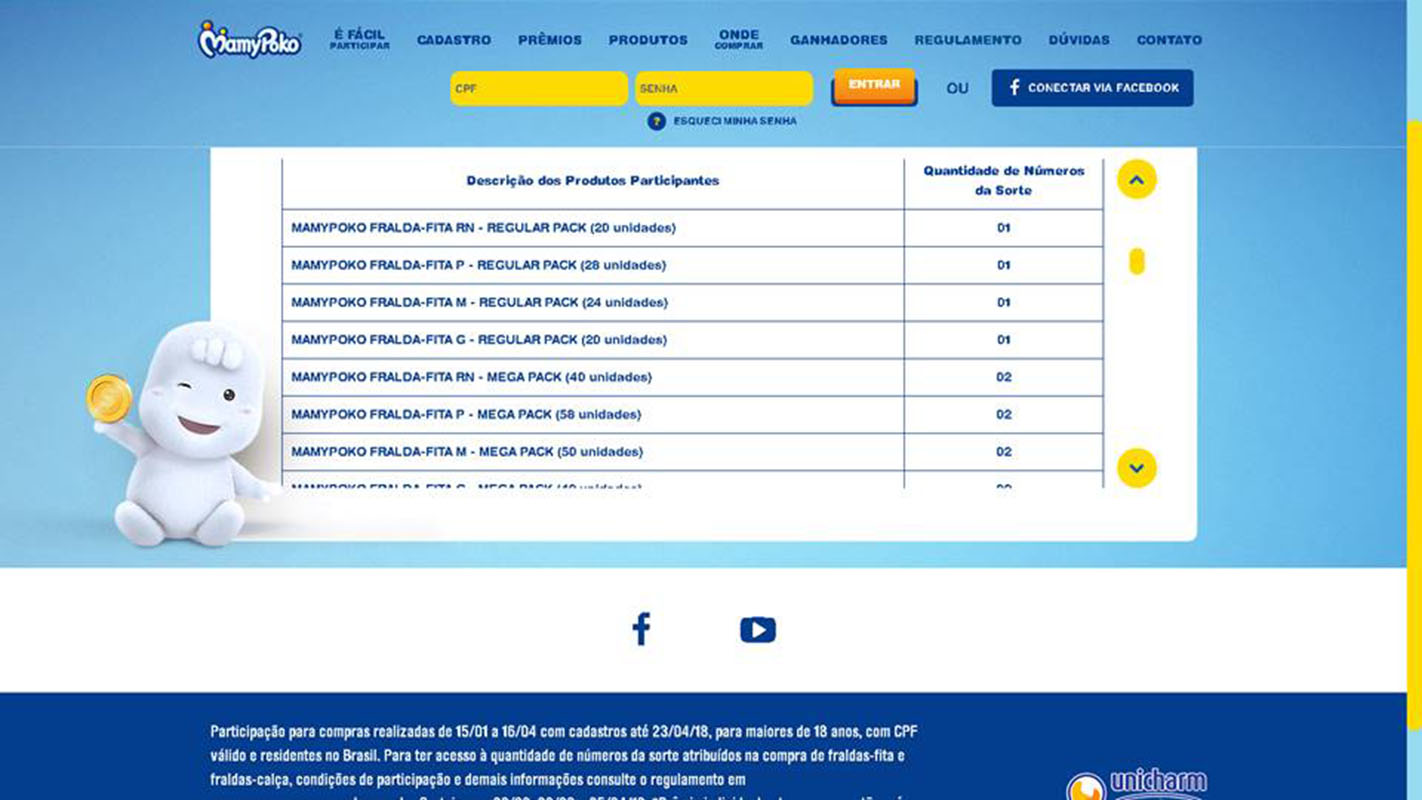This screenshot has width=1422, height=800.
Task: Focus the CPF input field
Action: click(x=539, y=88)
